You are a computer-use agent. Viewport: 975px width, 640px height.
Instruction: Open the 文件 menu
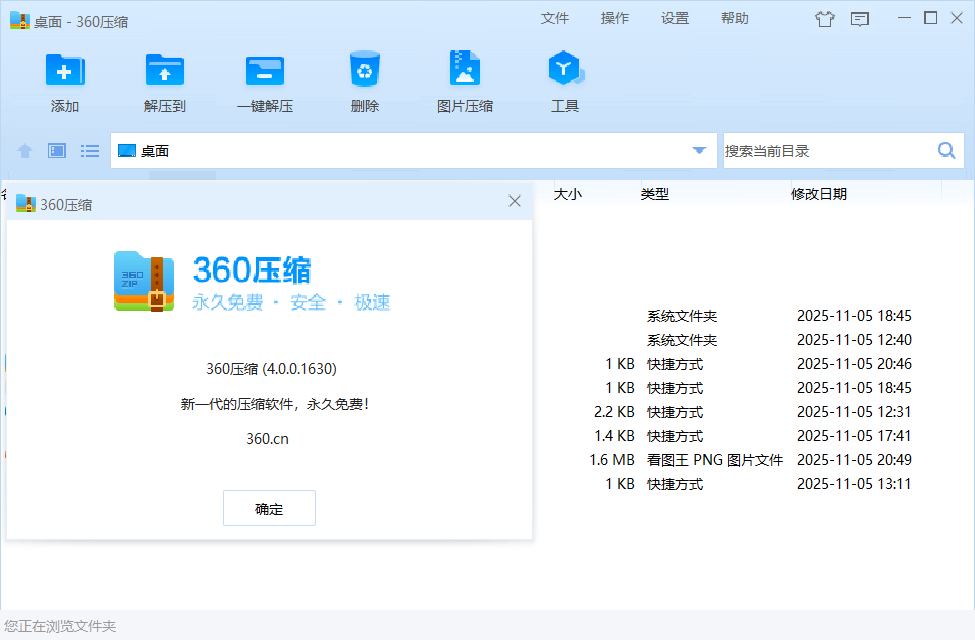coord(555,17)
